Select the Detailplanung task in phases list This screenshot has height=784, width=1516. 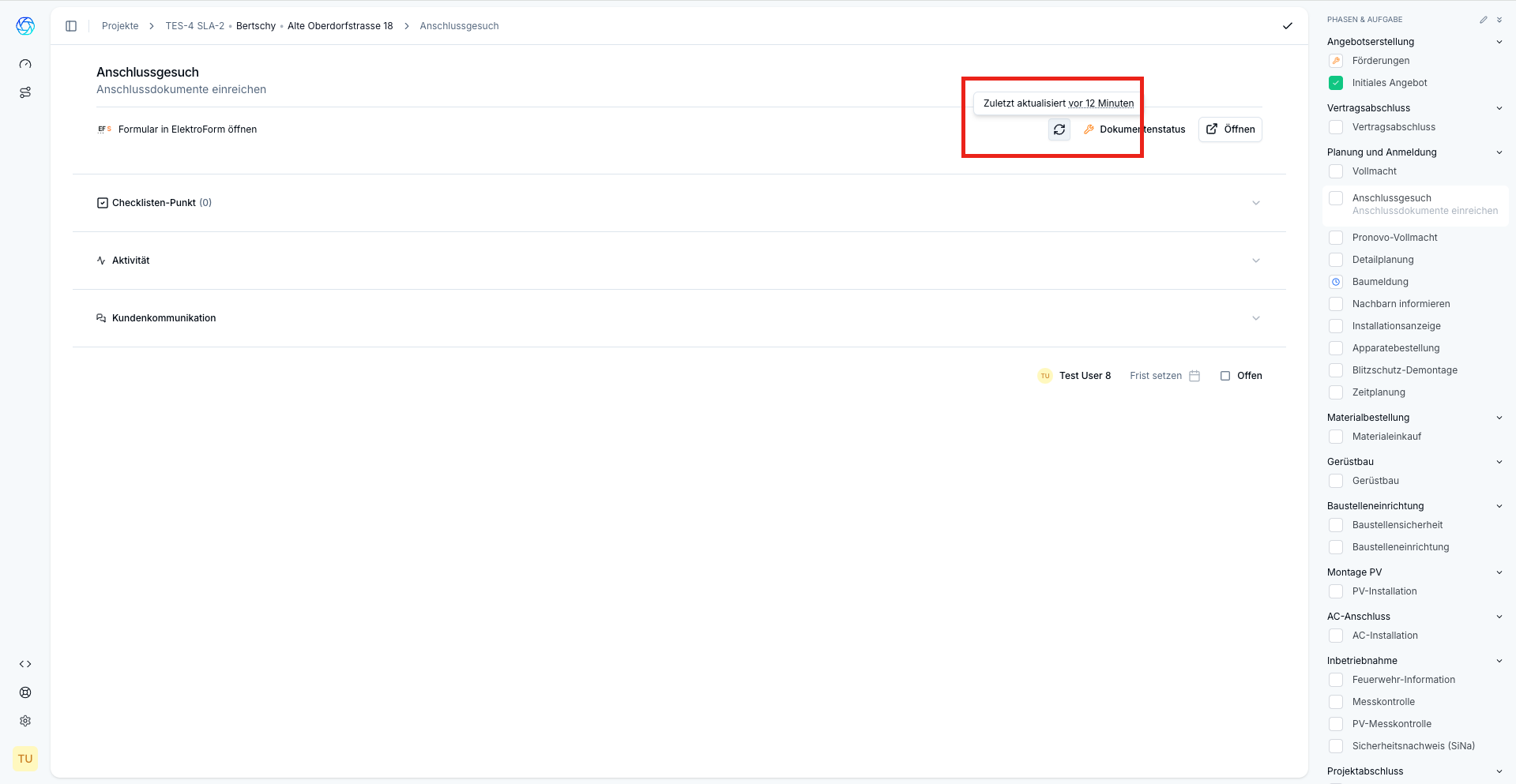[x=1382, y=260]
